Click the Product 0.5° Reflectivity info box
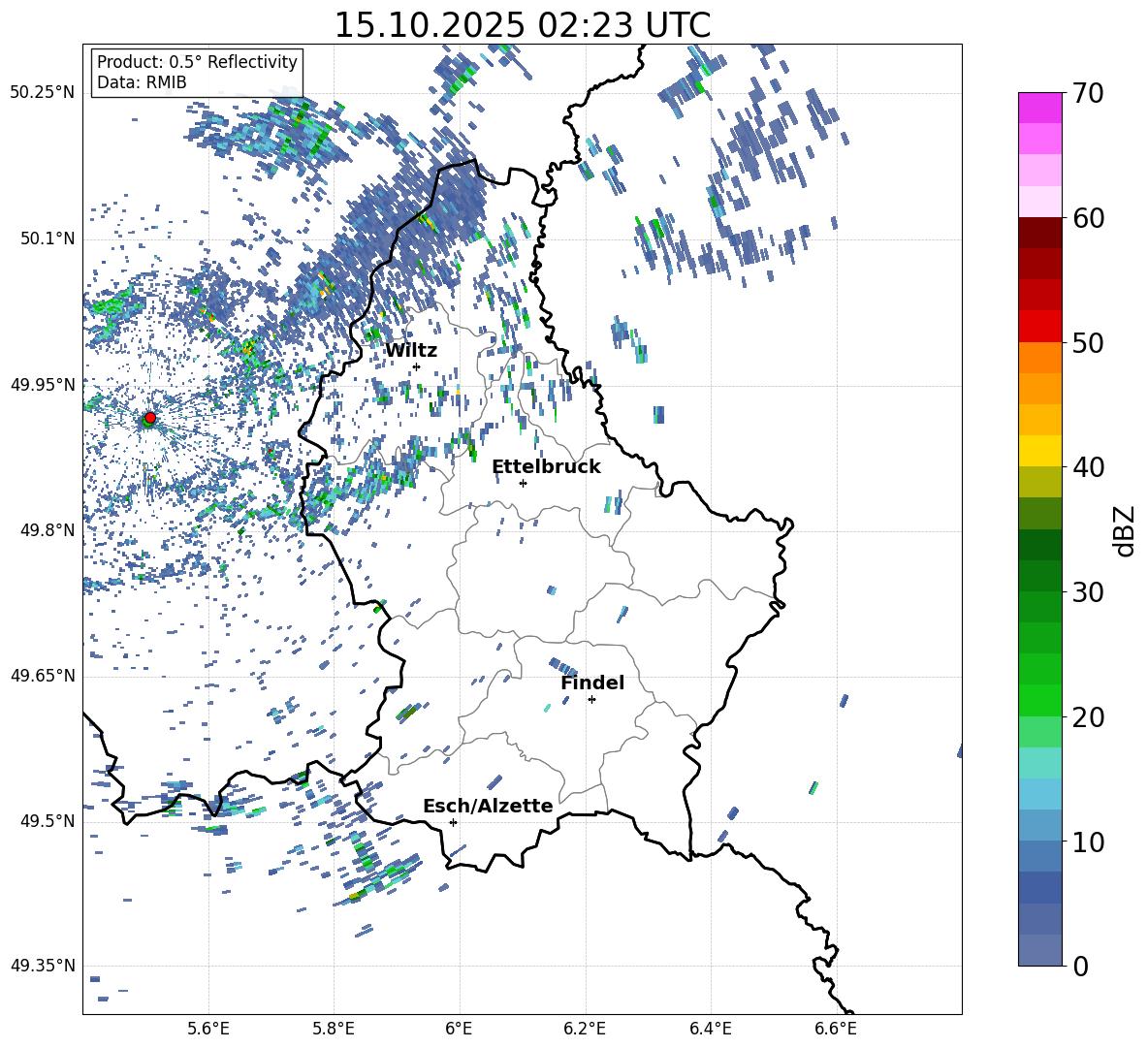 point(197,72)
